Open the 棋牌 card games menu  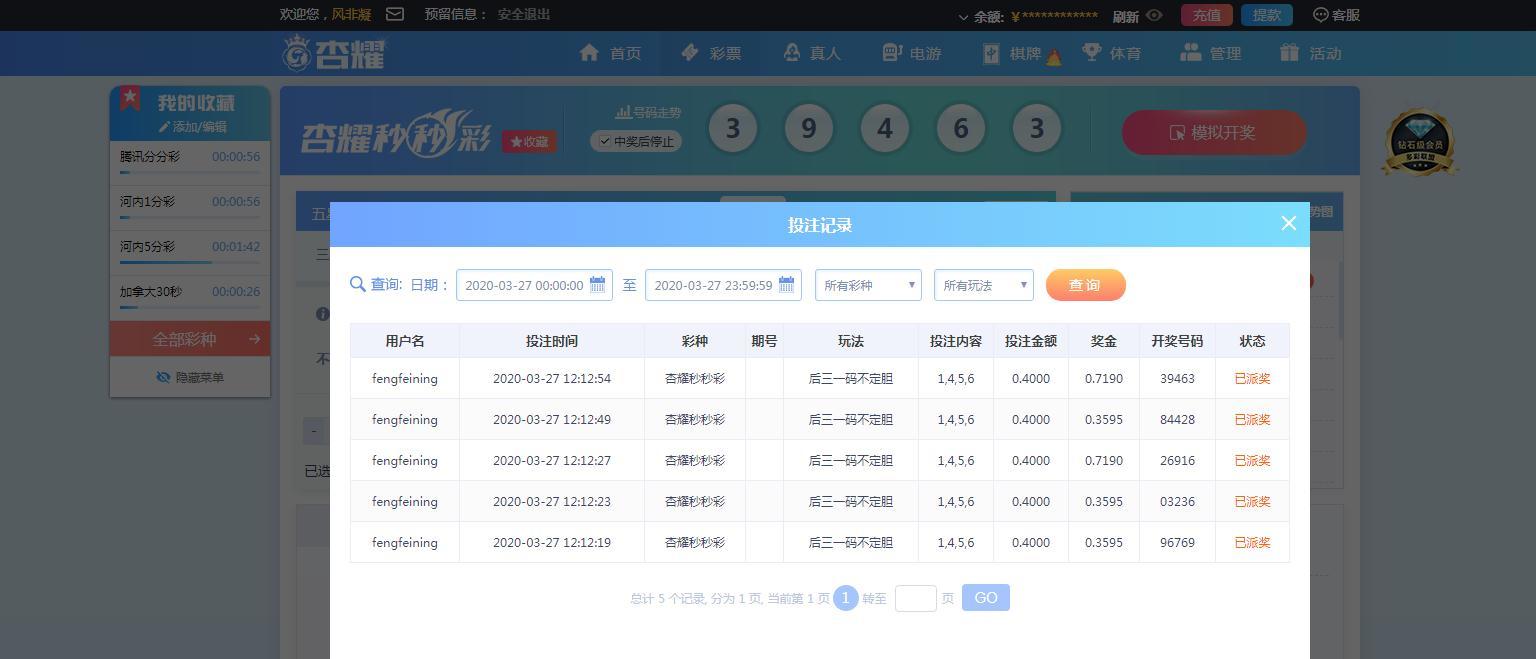(x=1012, y=53)
